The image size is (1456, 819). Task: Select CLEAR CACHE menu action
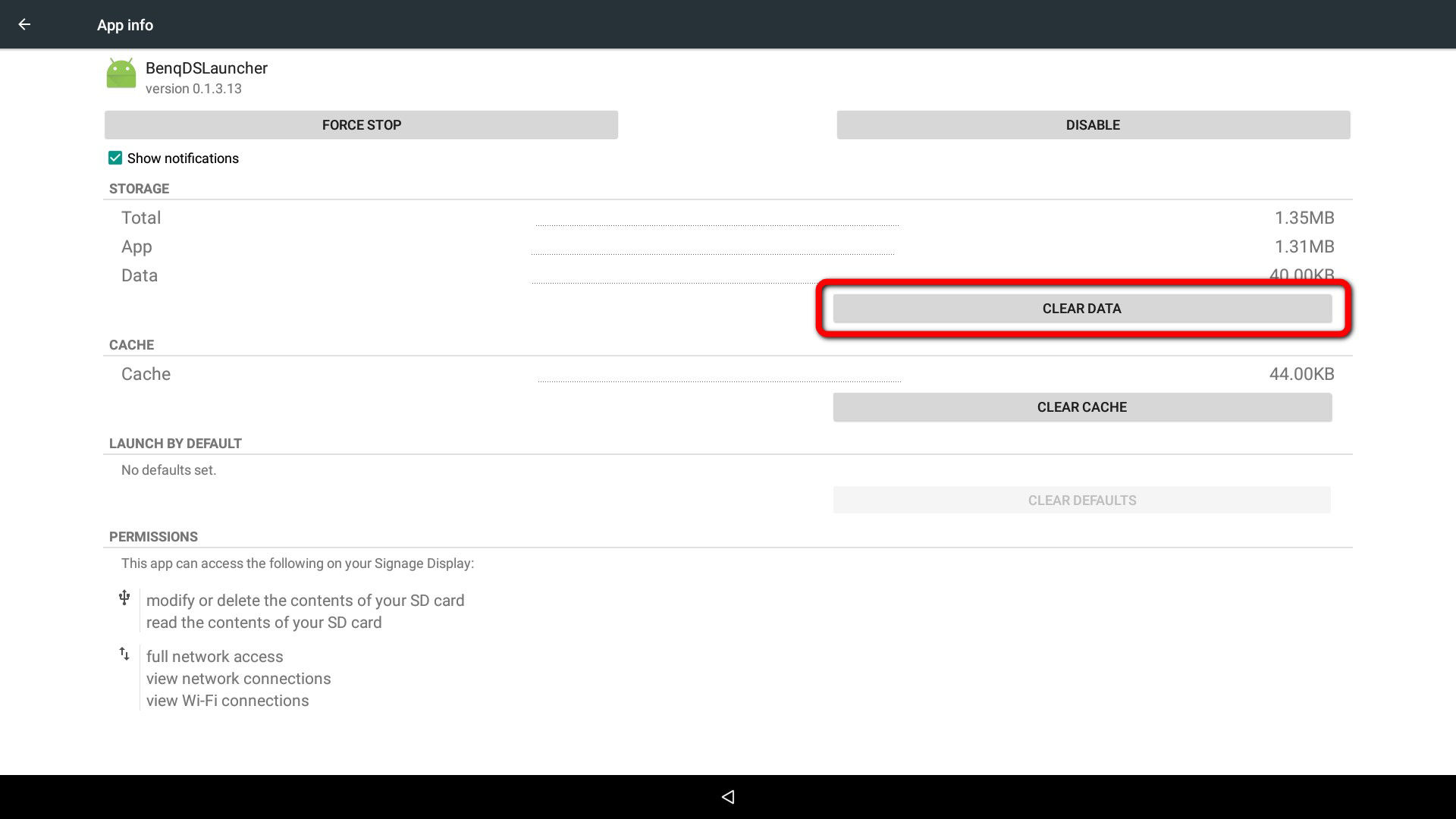pos(1082,407)
